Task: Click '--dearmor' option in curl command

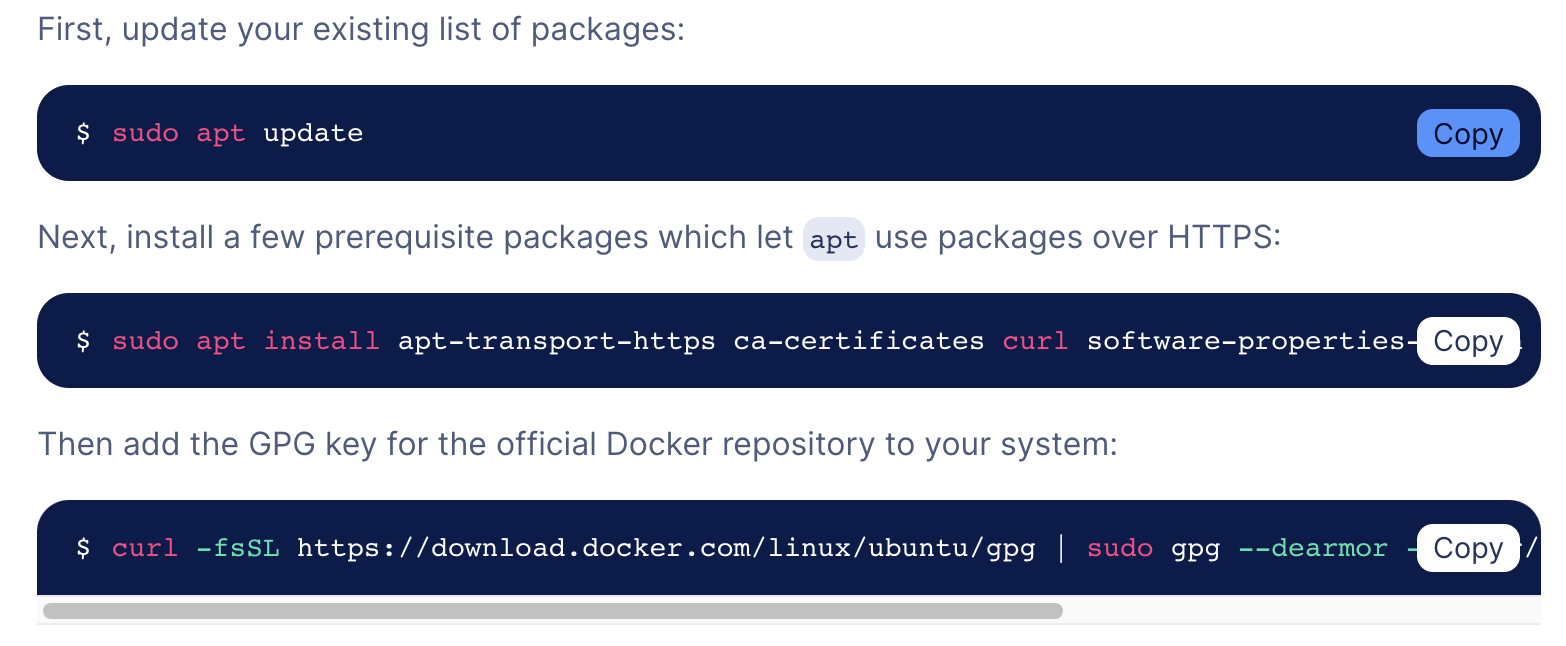Action: pyautogui.click(x=1313, y=548)
